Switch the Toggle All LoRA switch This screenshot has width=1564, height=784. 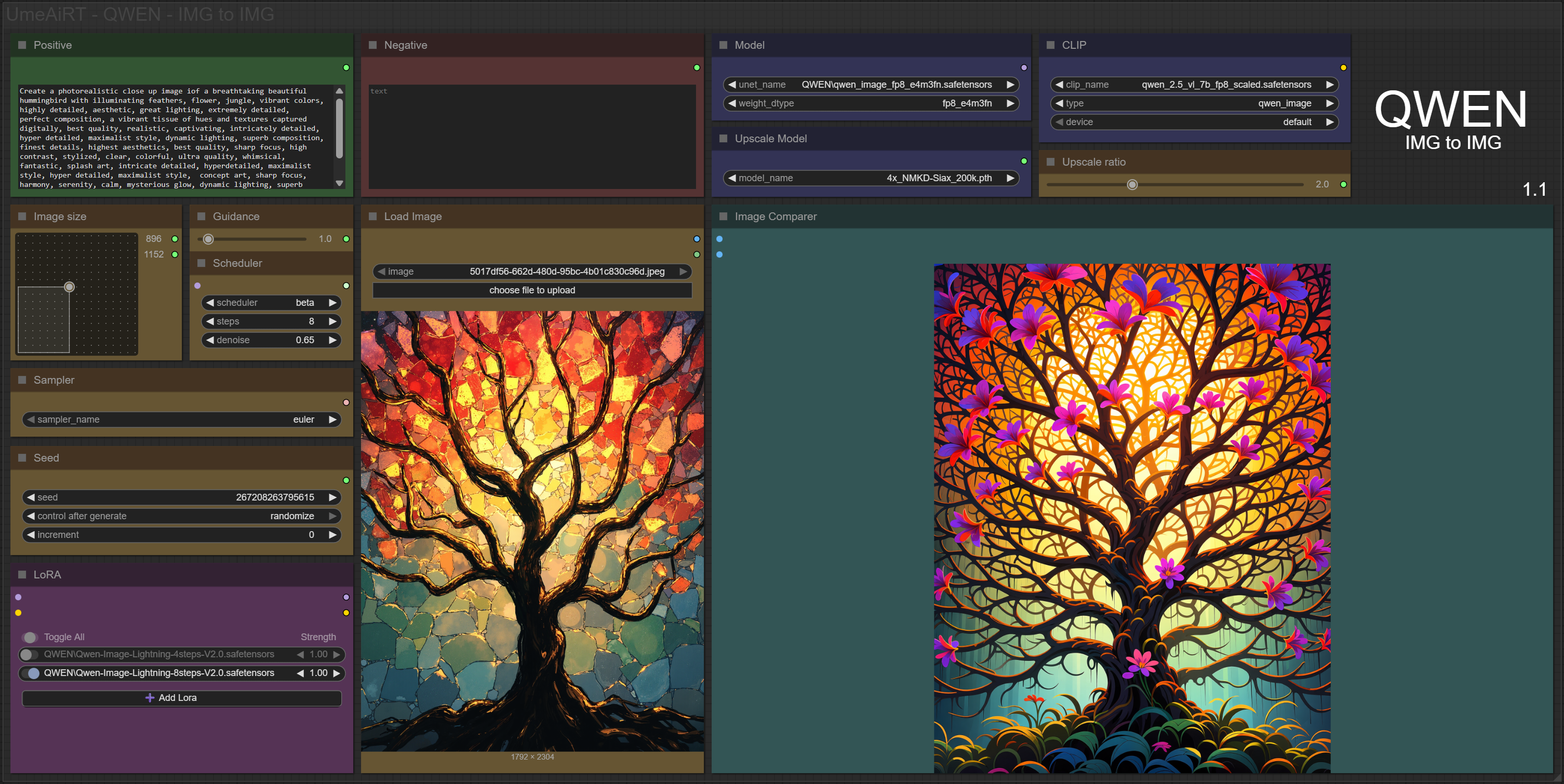[29, 637]
